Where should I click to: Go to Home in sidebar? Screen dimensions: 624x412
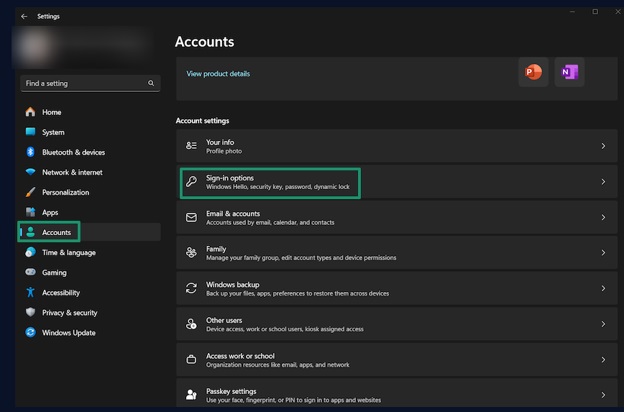coord(52,112)
